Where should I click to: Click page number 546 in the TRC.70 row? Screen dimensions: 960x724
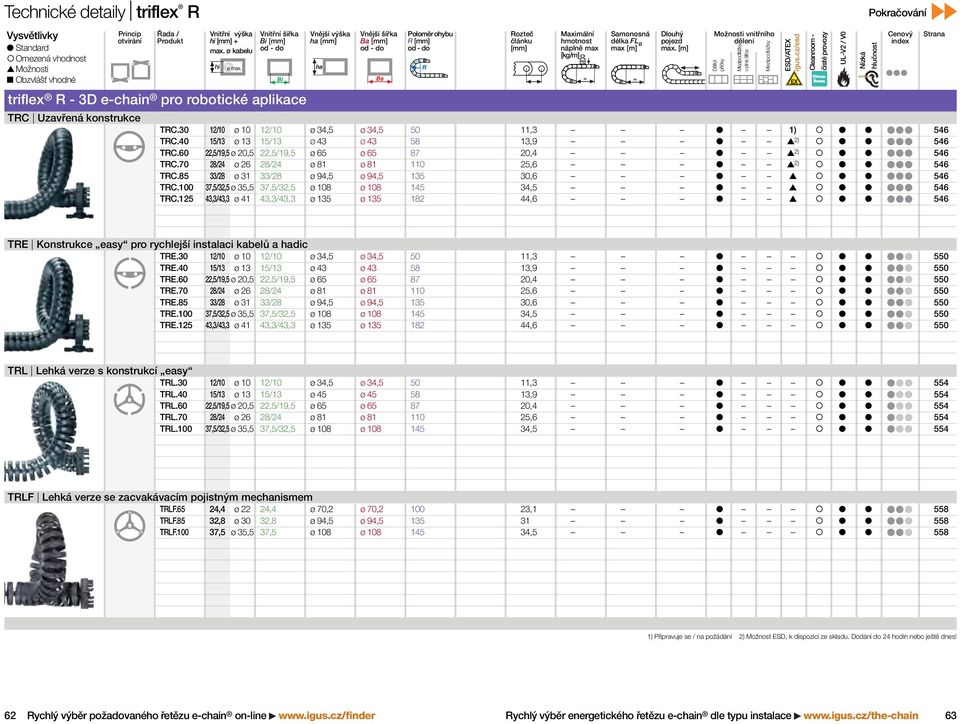(x=941, y=165)
